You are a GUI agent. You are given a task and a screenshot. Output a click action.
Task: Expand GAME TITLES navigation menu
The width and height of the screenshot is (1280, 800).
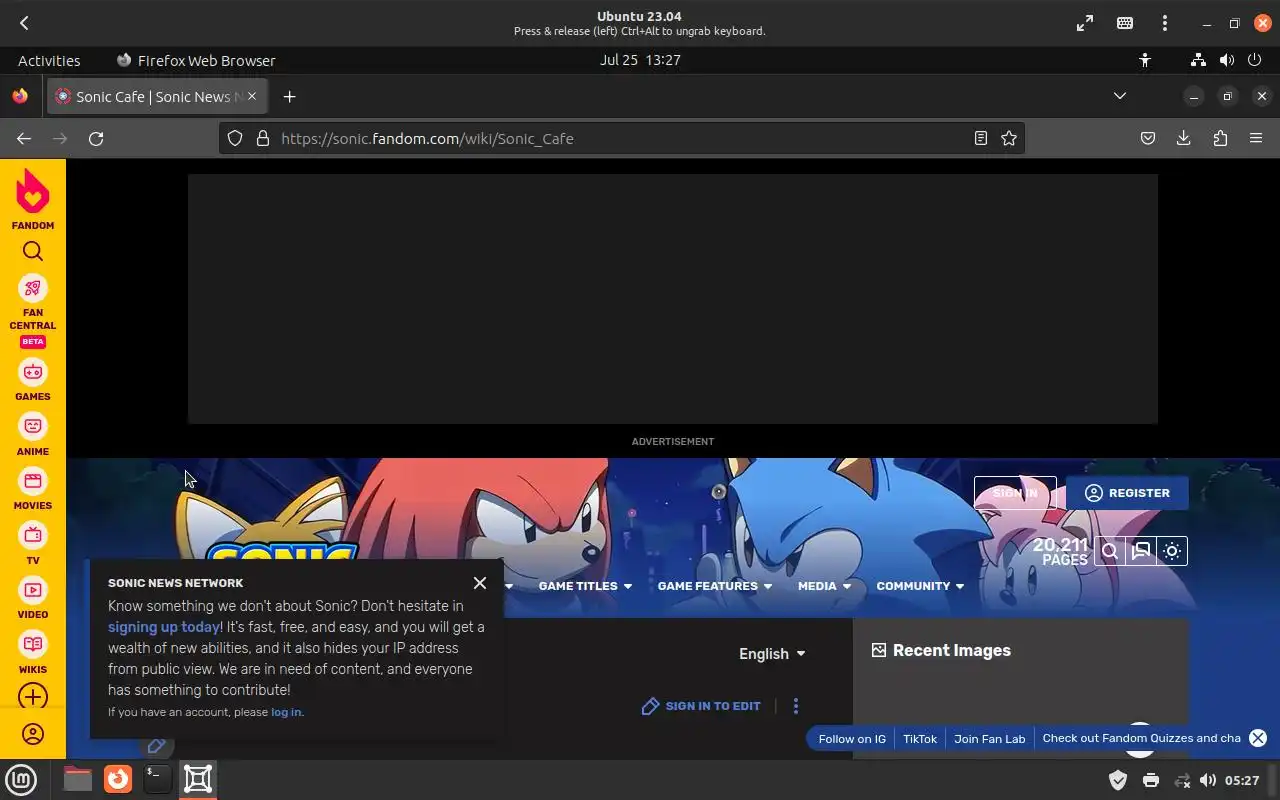point(585,586)
